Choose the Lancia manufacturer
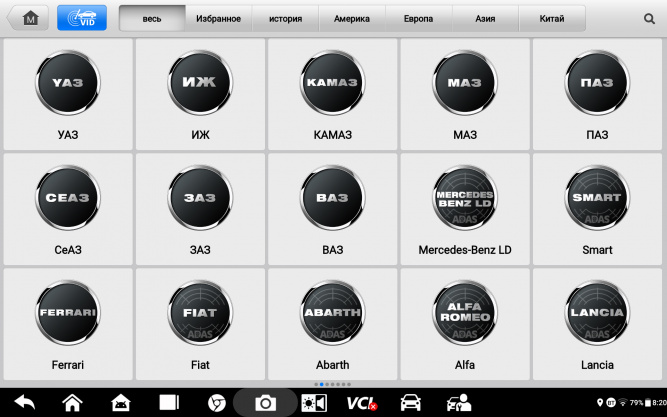667x417 pixels. coord(597,324)
